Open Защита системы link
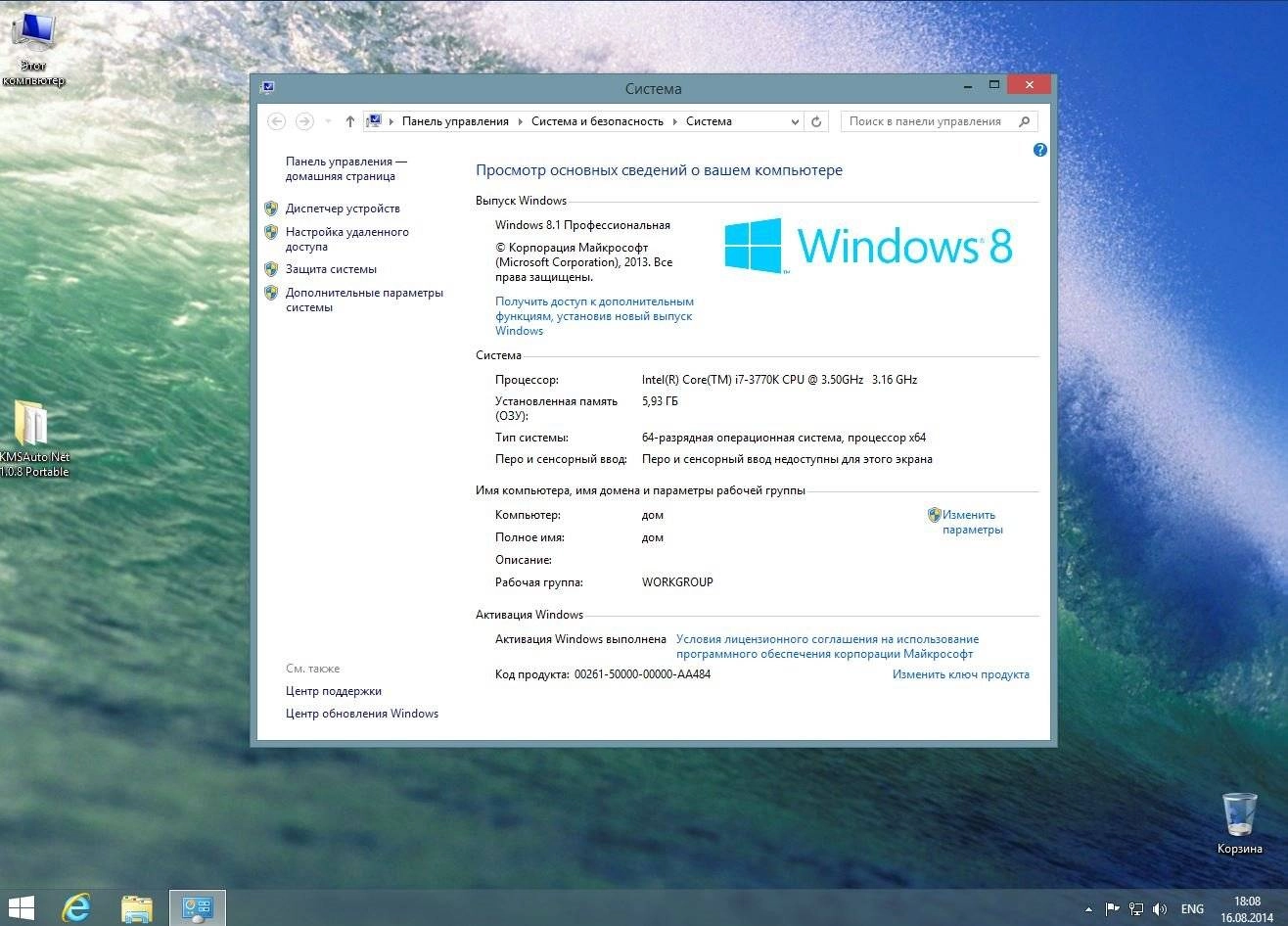Screen dimensions: 1288x926 tap(331, 269)
